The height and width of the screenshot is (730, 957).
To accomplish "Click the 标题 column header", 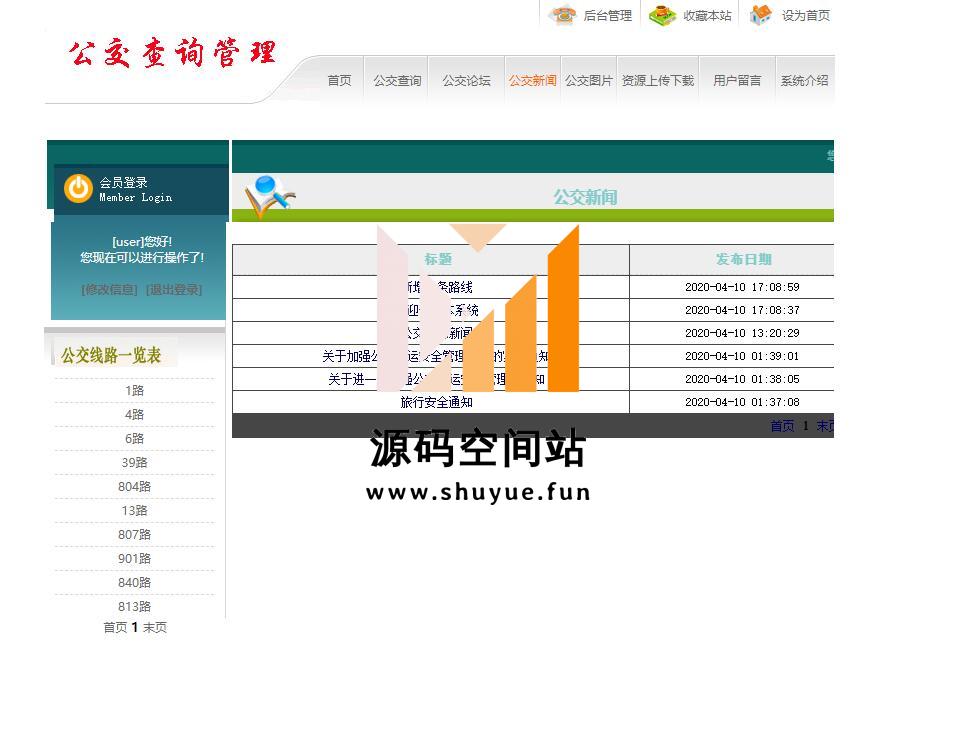I will 438,259.
